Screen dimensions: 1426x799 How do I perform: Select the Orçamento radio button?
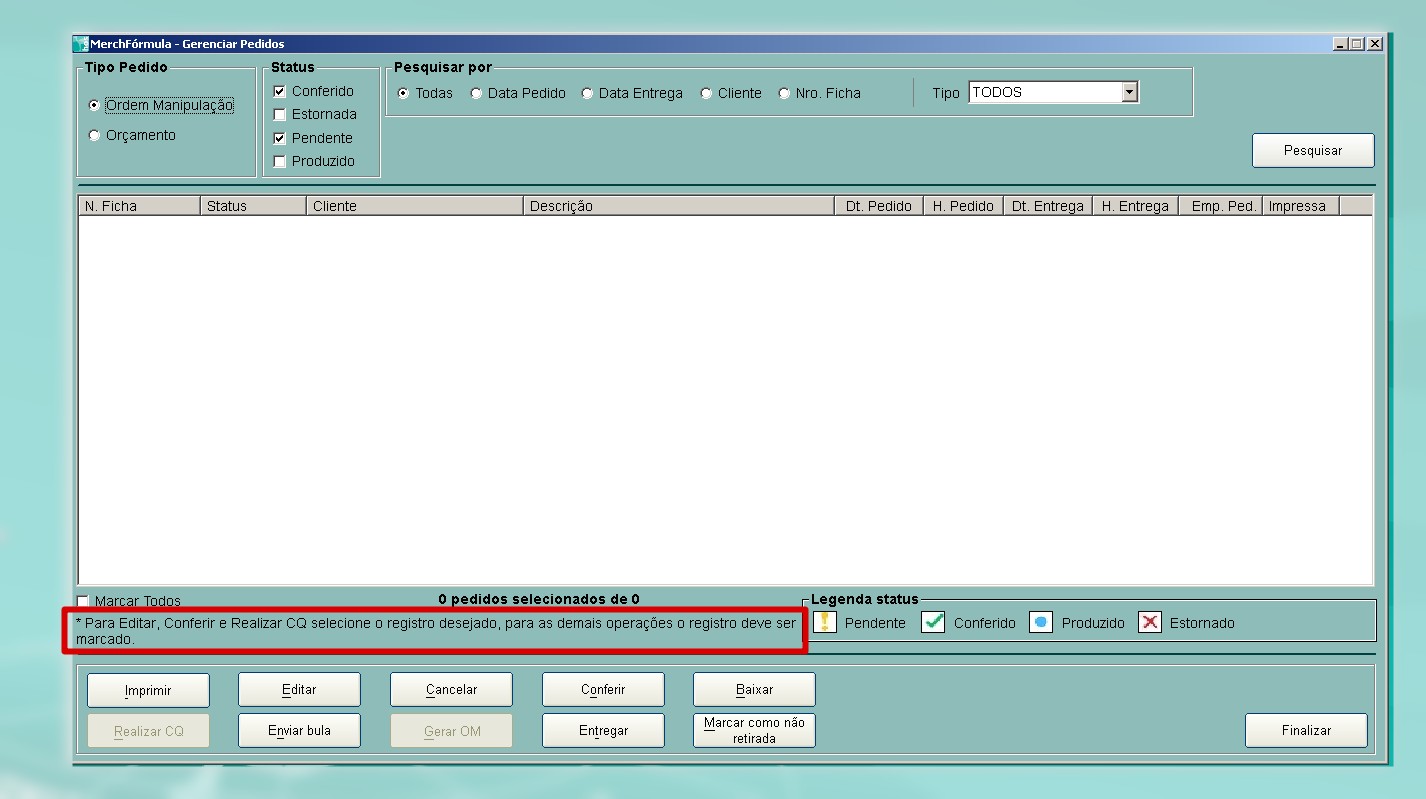coord(95,136)
